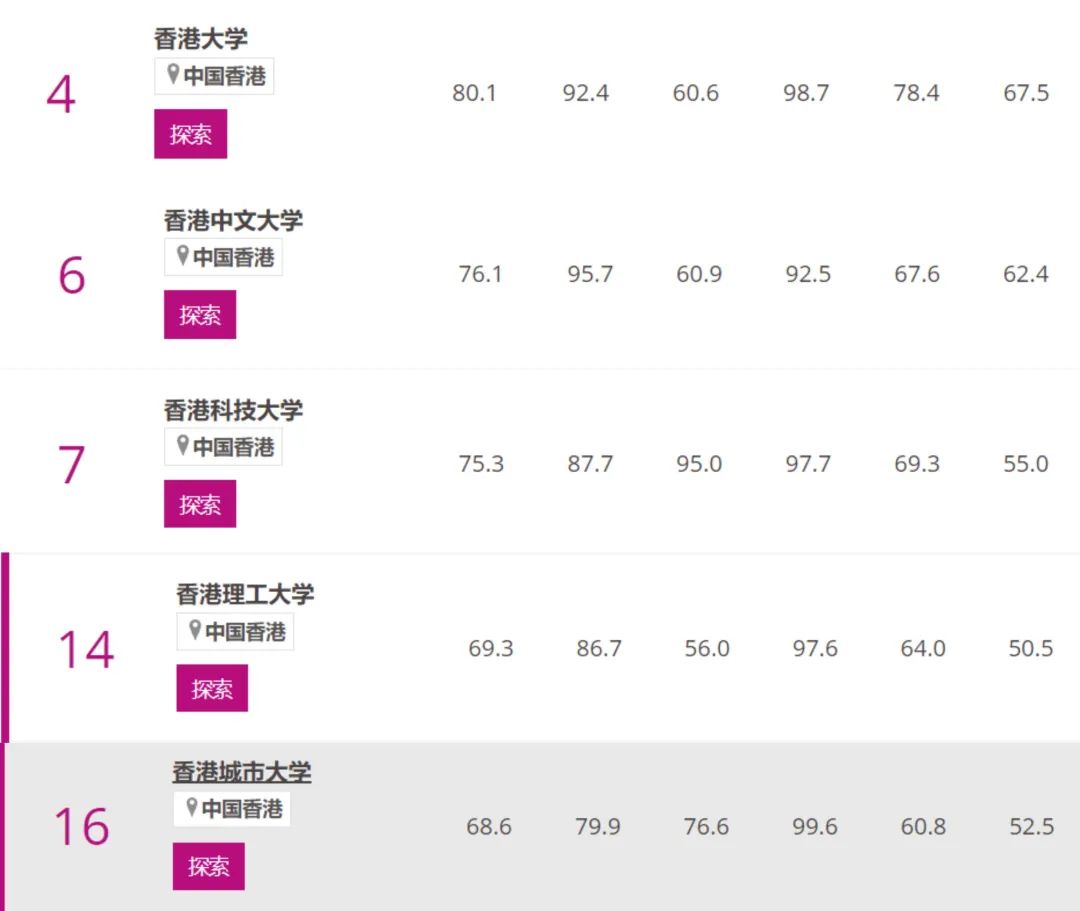Select the 中国香港 location tag of 香港大学
Image resolution: width=1080 pixels, height=911 pixels.
point(214,76)
